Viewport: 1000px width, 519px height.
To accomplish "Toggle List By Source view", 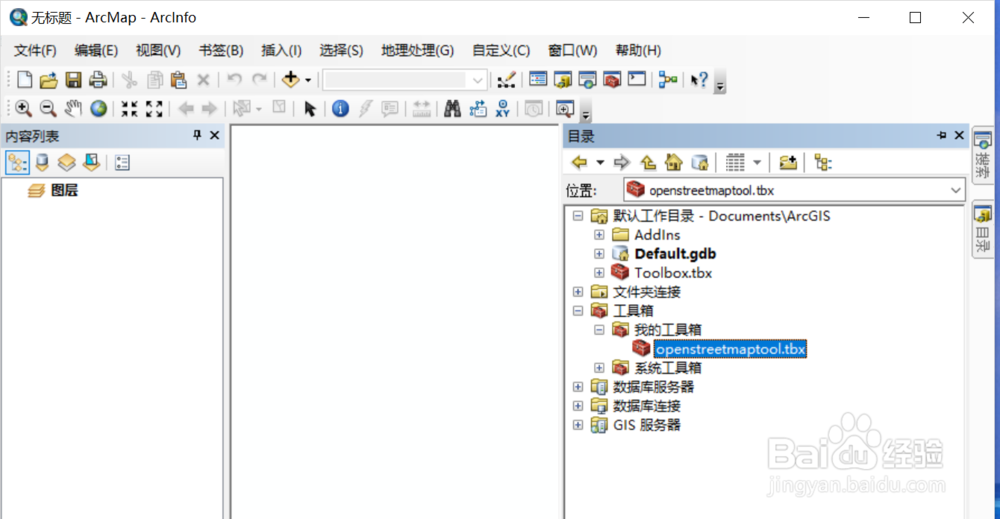I will pyautogui.click(x=42, y=163).
